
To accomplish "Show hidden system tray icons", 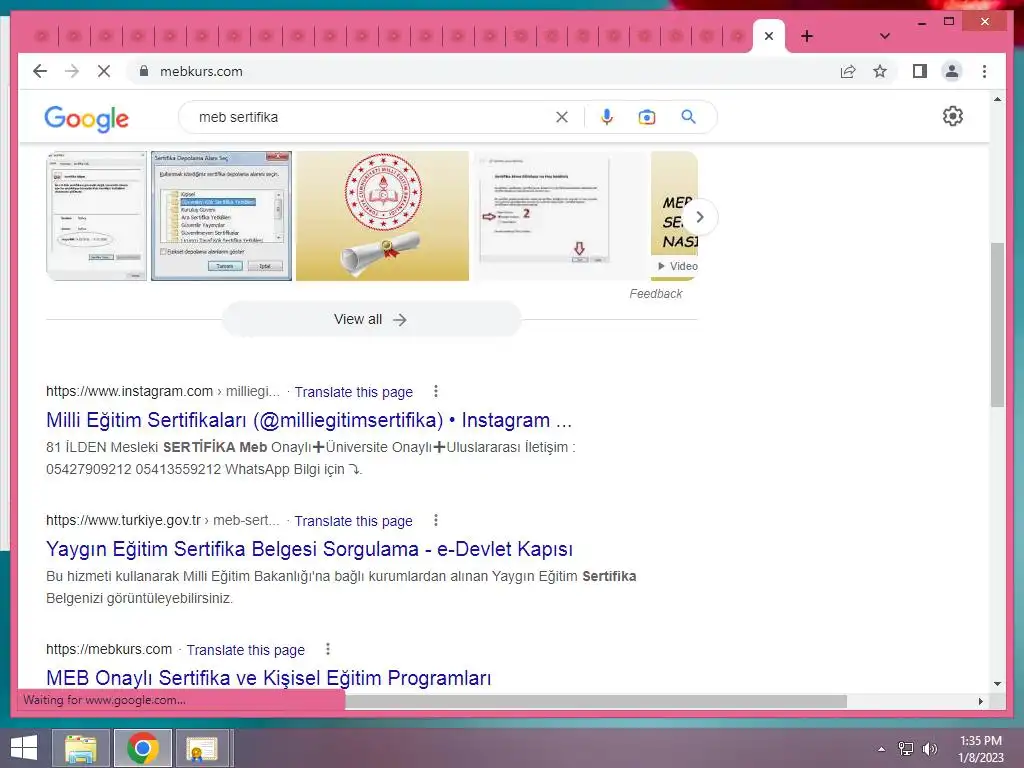I will 882,749.
